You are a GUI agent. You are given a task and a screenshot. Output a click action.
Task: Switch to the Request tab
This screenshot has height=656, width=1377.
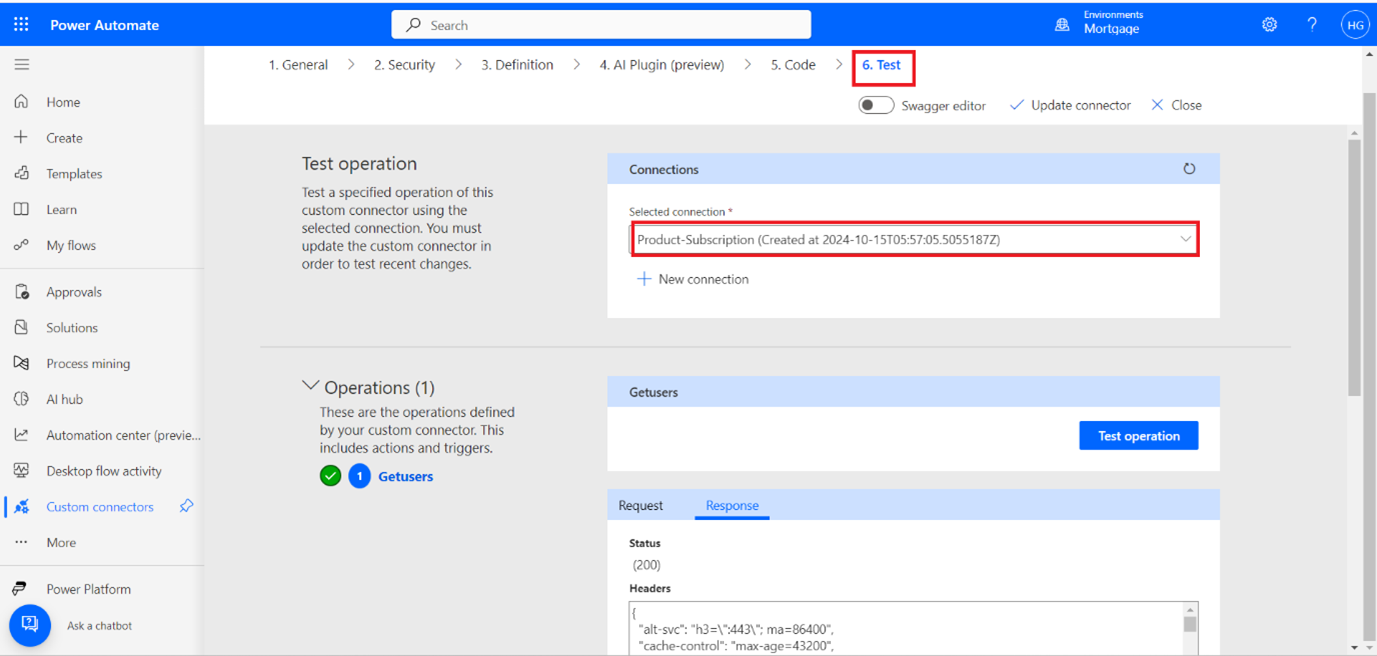(x=640, y=506)
